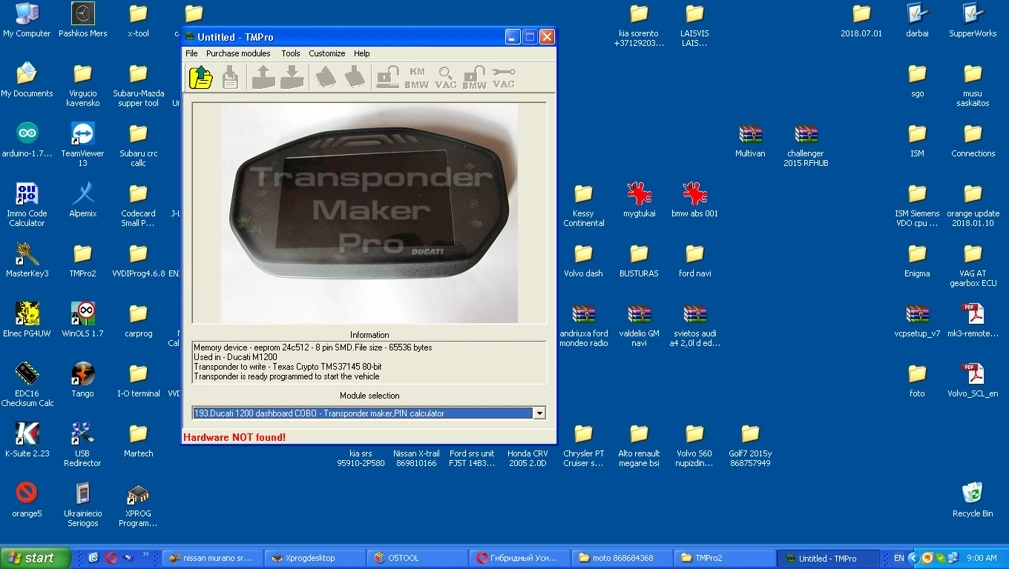Select the Enigma folder icon

[x=917, y=260]
